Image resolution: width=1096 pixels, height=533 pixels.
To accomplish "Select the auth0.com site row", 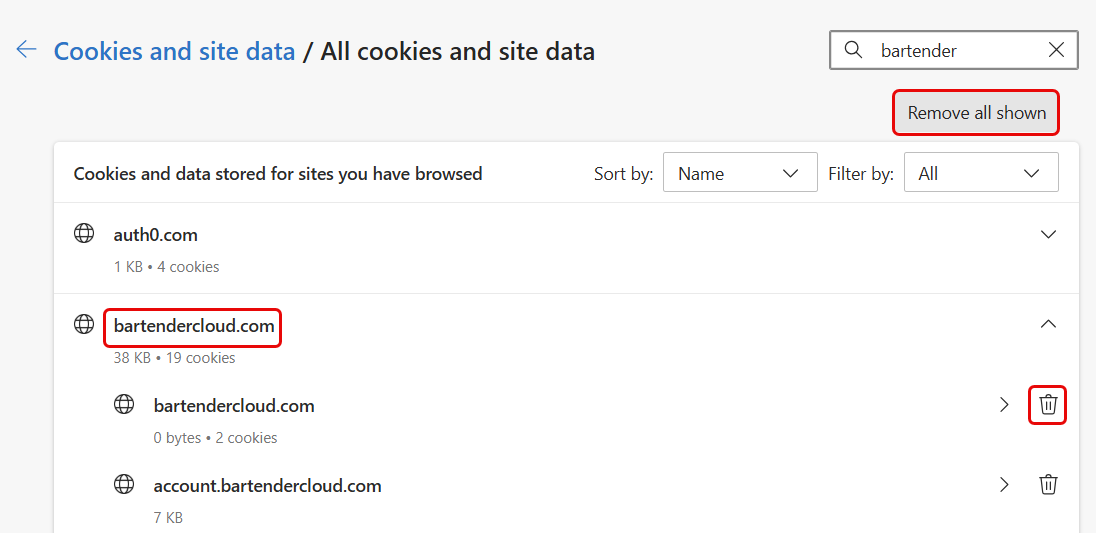I will tap(566, 248).
